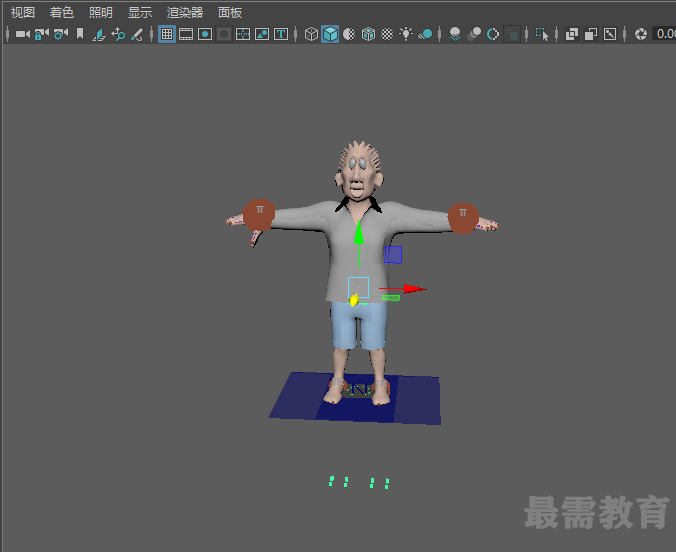Screen dimensions: 676x552
Task: Open the 视图 panel menu
Action: pos(22,13)
